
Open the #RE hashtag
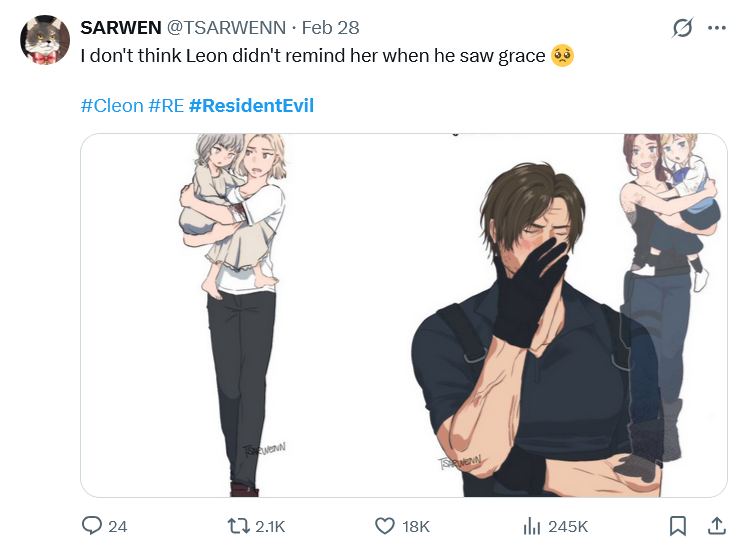tap(166, 105)
